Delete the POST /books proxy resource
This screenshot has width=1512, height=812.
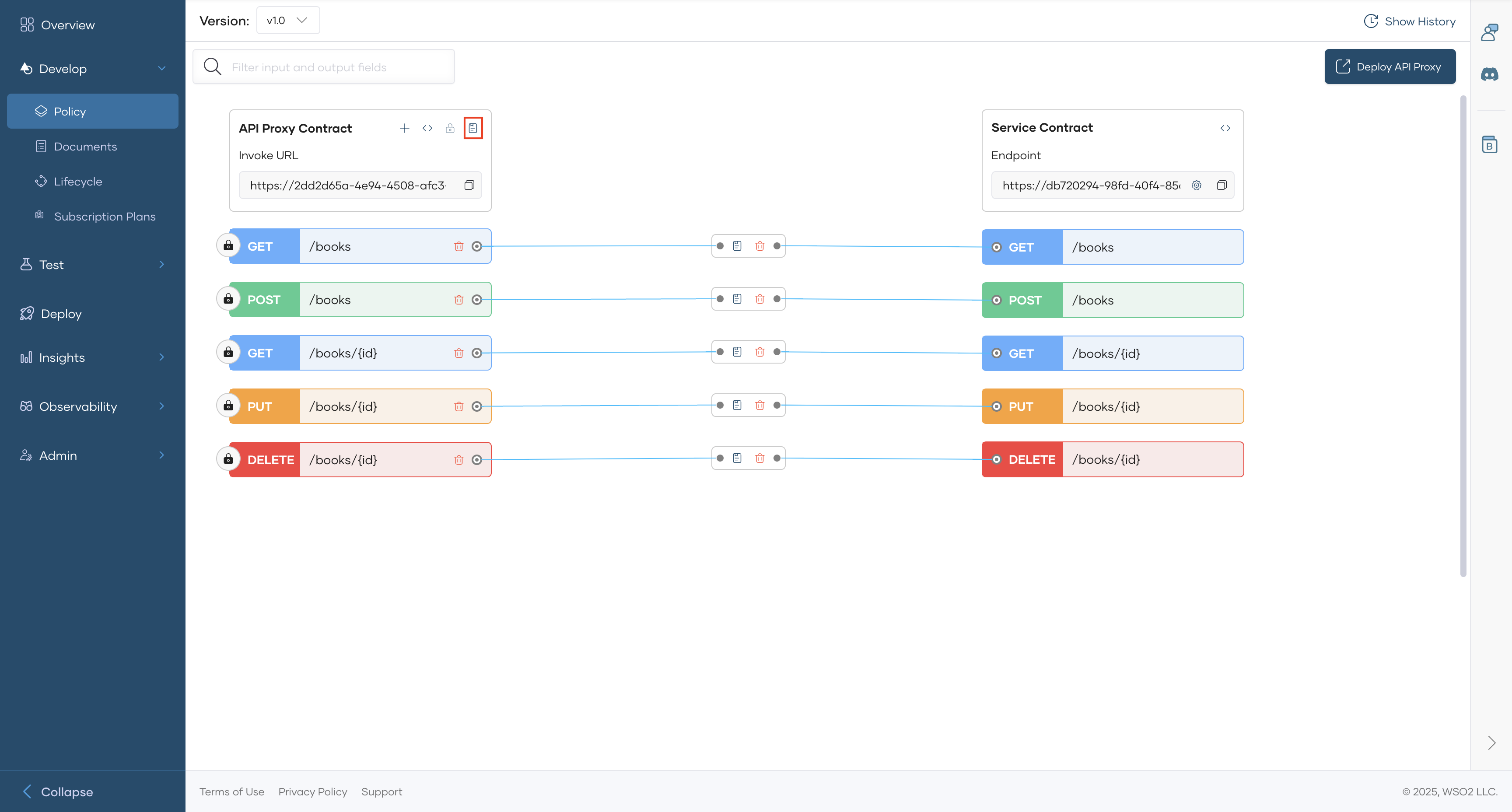click(x=458, y=300)
